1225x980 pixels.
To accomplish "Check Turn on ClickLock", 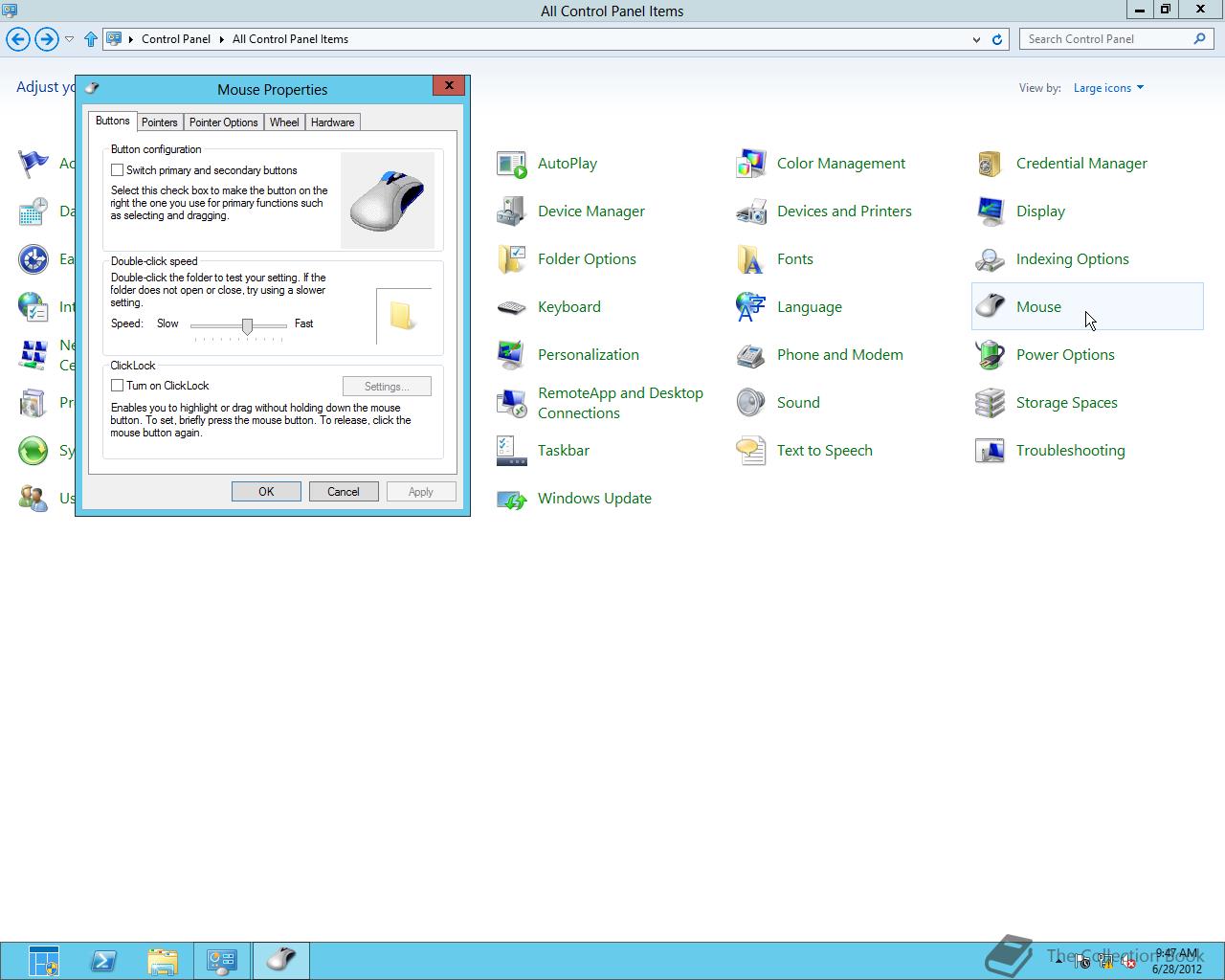I will [118, 386].
